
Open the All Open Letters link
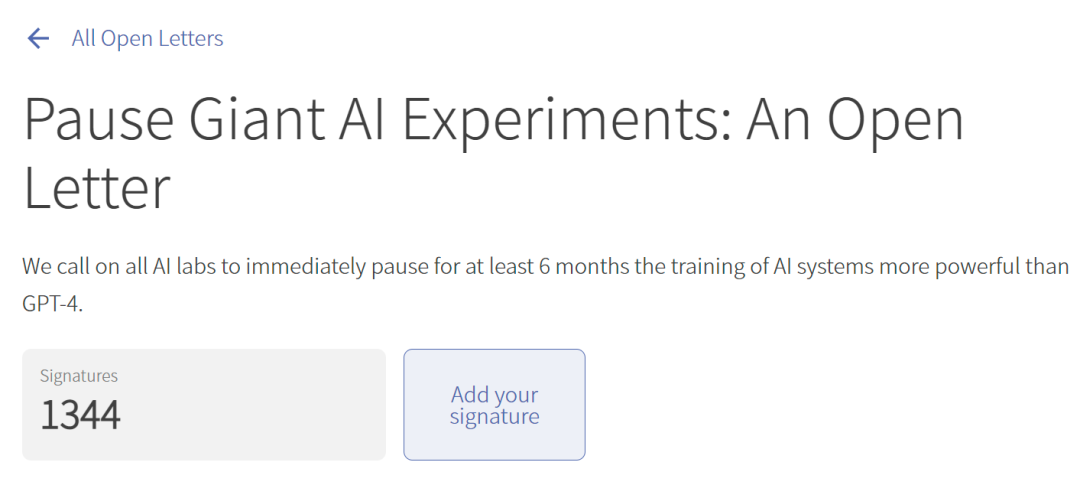pos(147,39)
